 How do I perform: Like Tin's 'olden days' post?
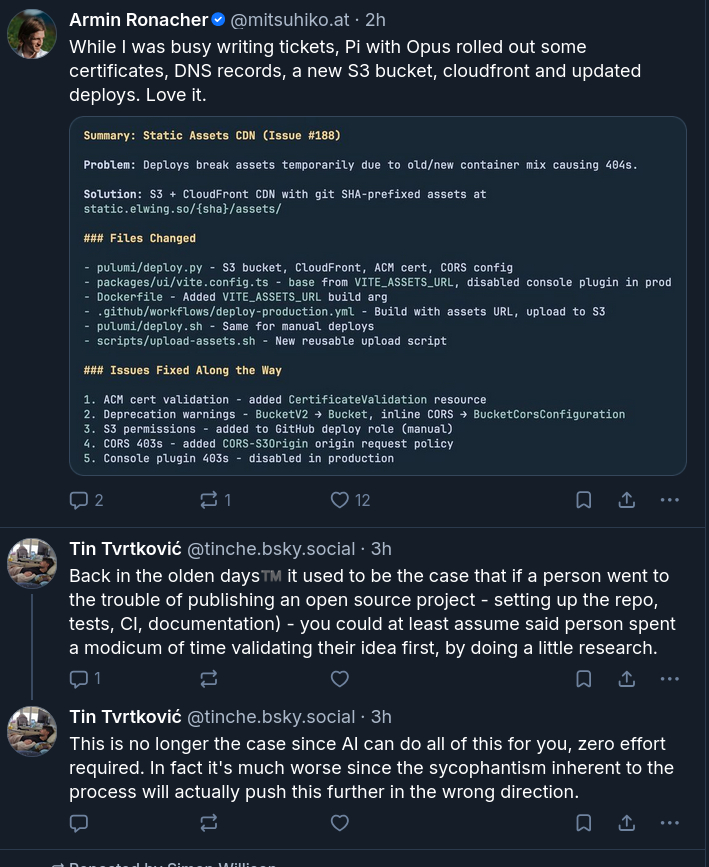click(x=340, y=679)
